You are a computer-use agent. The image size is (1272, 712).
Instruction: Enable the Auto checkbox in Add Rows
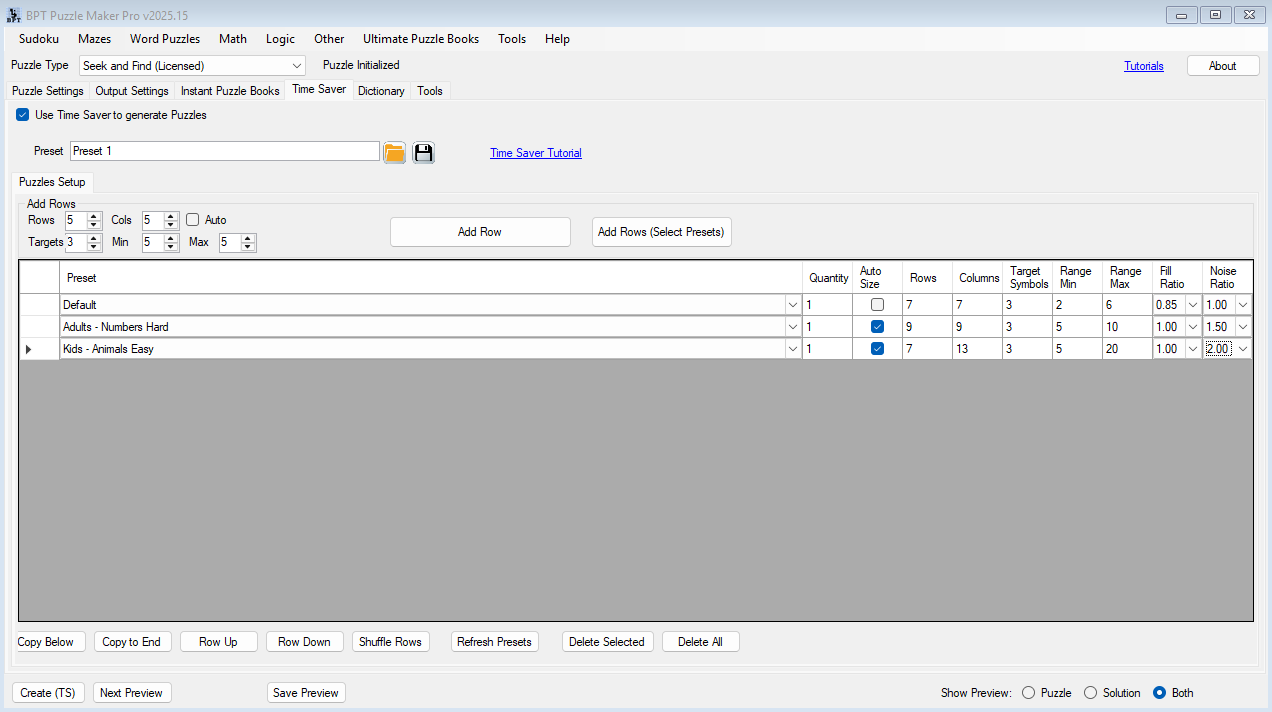click(193, 220)
